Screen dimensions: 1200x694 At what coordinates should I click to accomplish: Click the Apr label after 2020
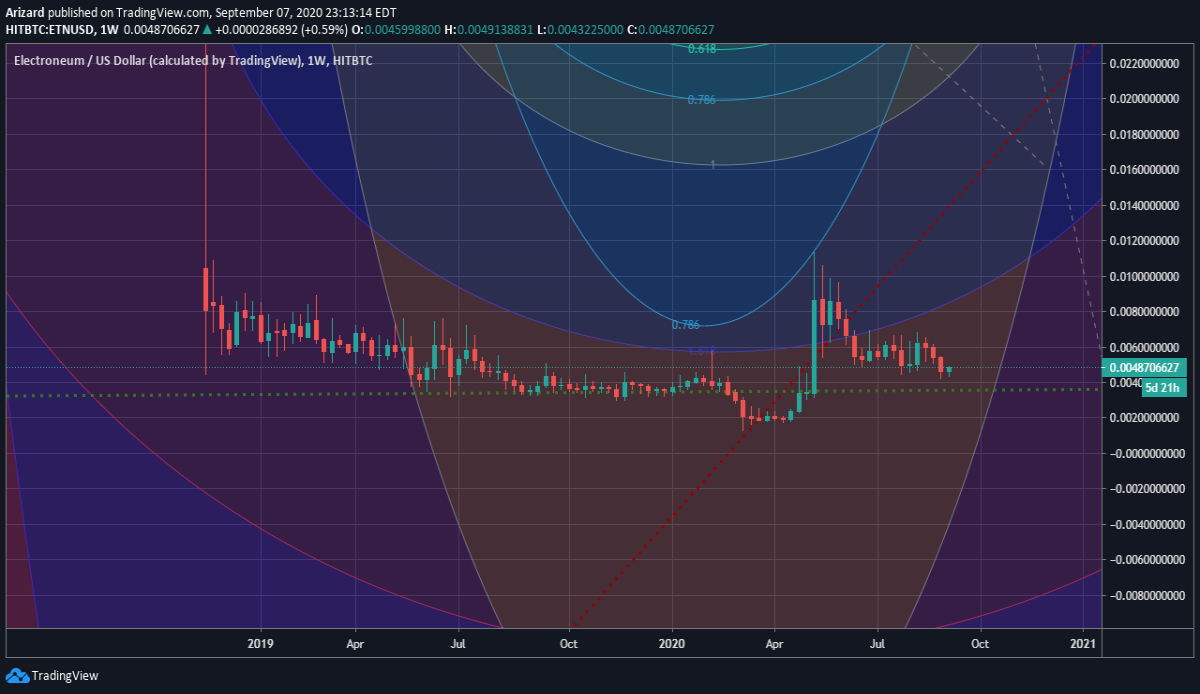point(774,644)
